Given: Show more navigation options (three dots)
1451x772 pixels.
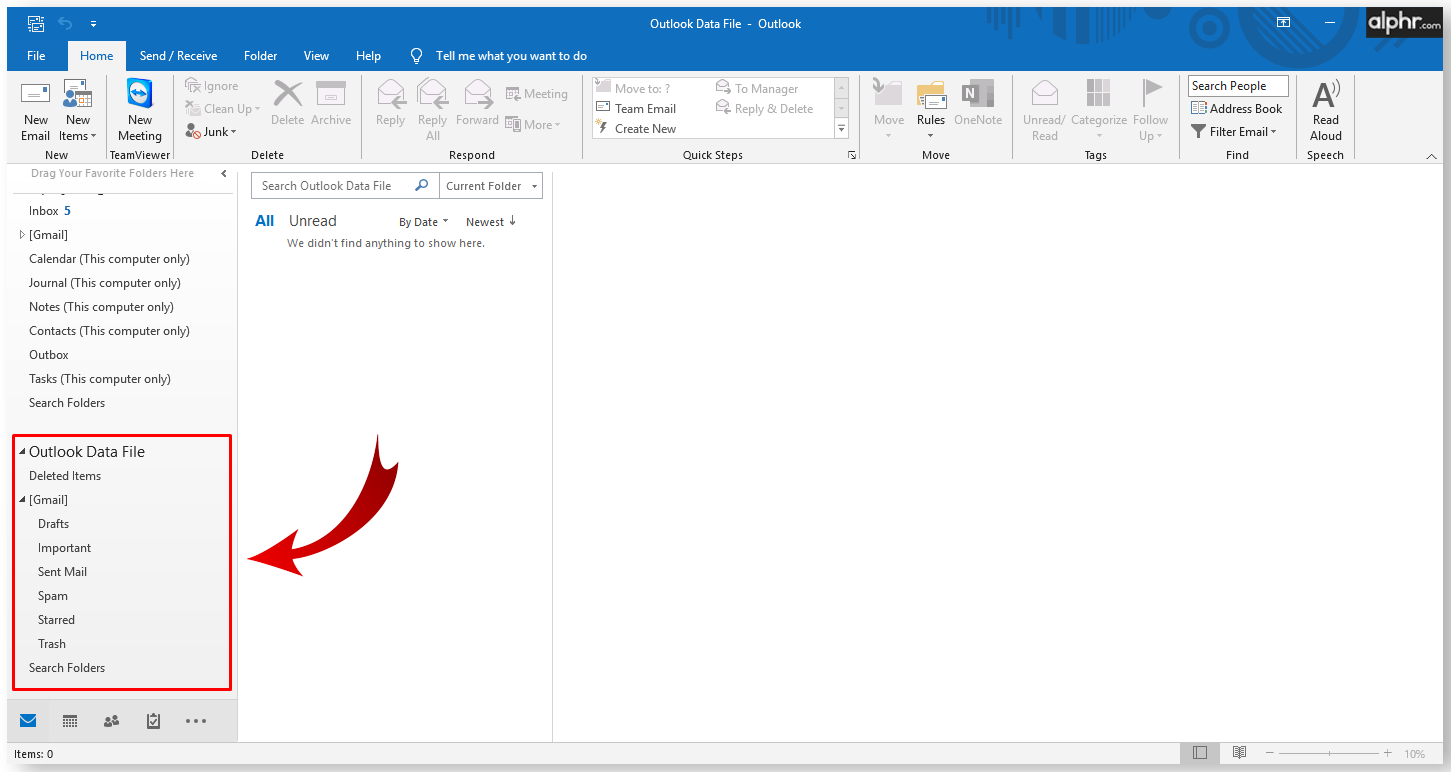Looking at the screenshot, I should 196,721.
